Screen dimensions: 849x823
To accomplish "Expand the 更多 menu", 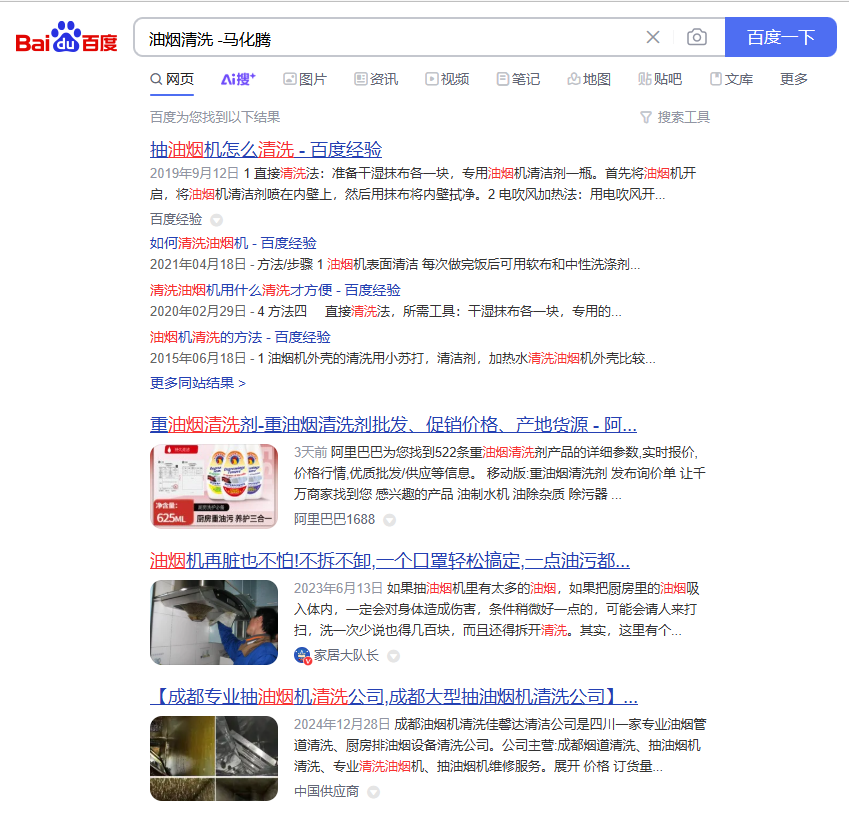I will (x=794, y=79).
